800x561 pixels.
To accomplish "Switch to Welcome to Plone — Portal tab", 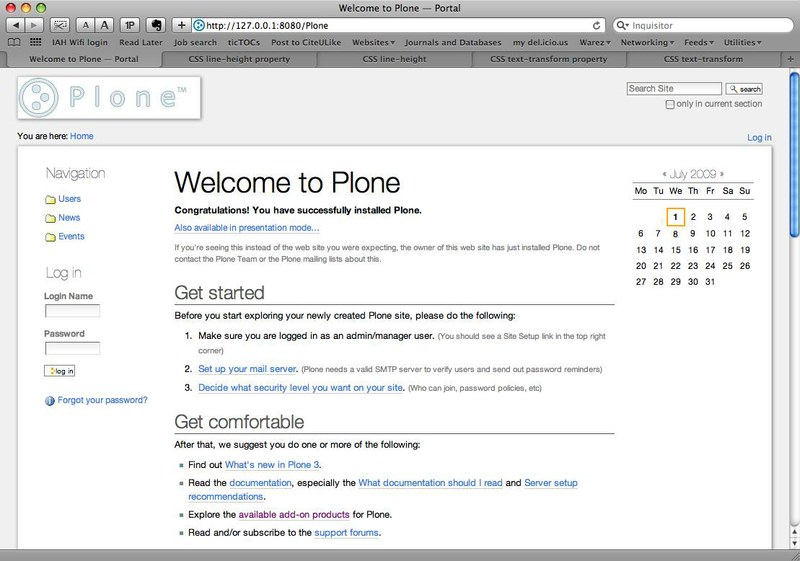I will (84, 59).
